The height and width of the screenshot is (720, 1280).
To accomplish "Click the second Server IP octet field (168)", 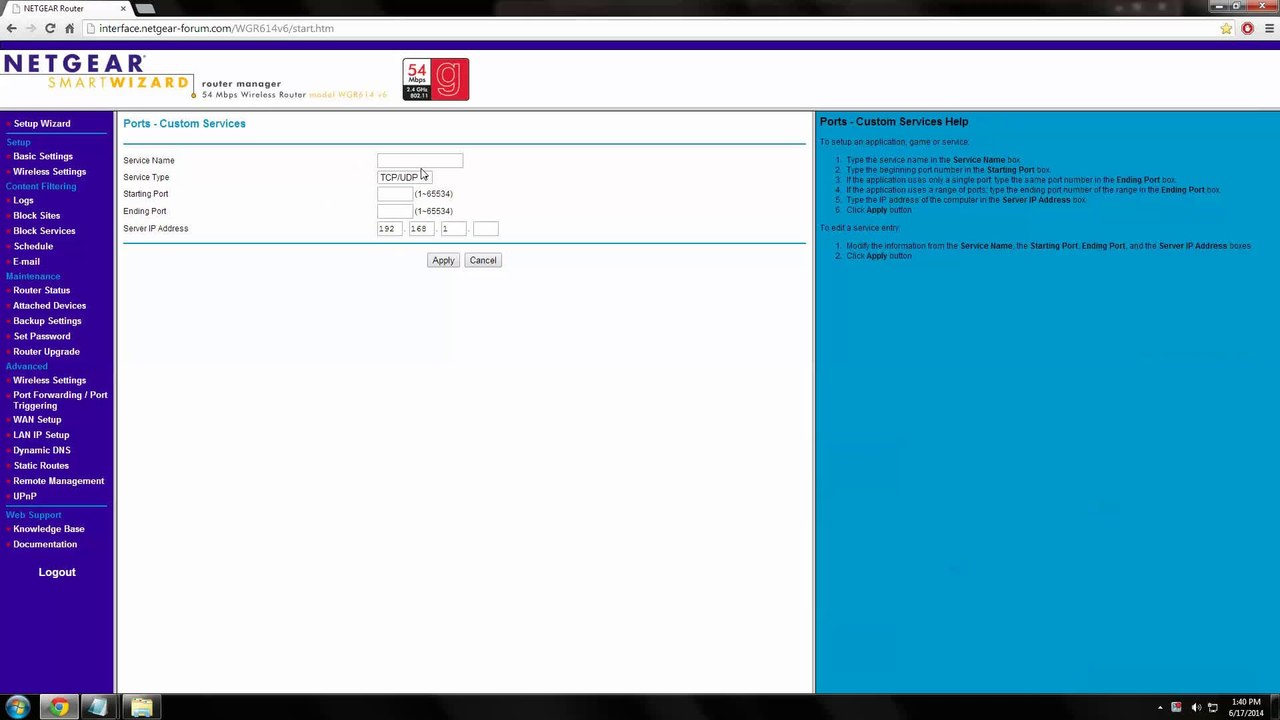I will pyautogui.click(x=421, y=229).
